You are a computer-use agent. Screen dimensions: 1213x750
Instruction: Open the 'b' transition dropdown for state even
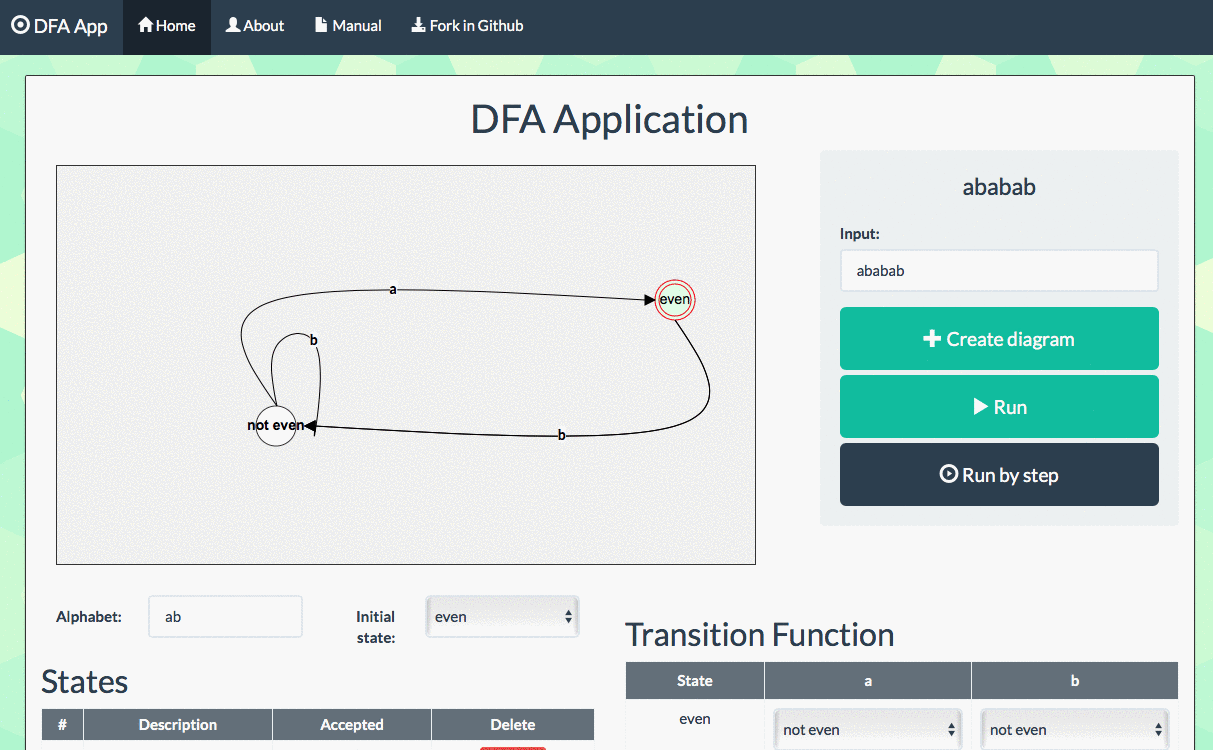(x=1073, y=729)
